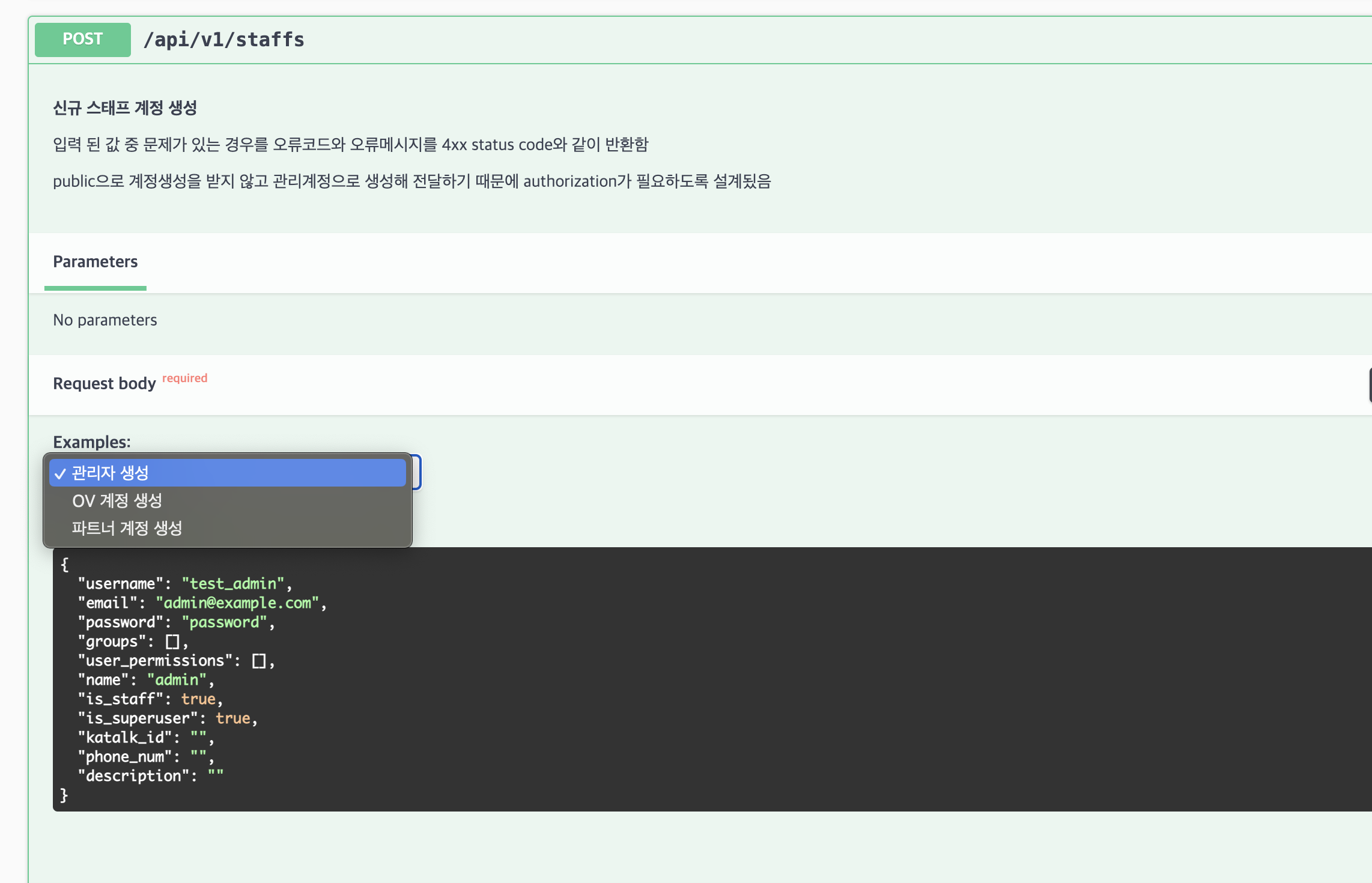Pick the 파트너 계정 생성 example

point(127,528)
